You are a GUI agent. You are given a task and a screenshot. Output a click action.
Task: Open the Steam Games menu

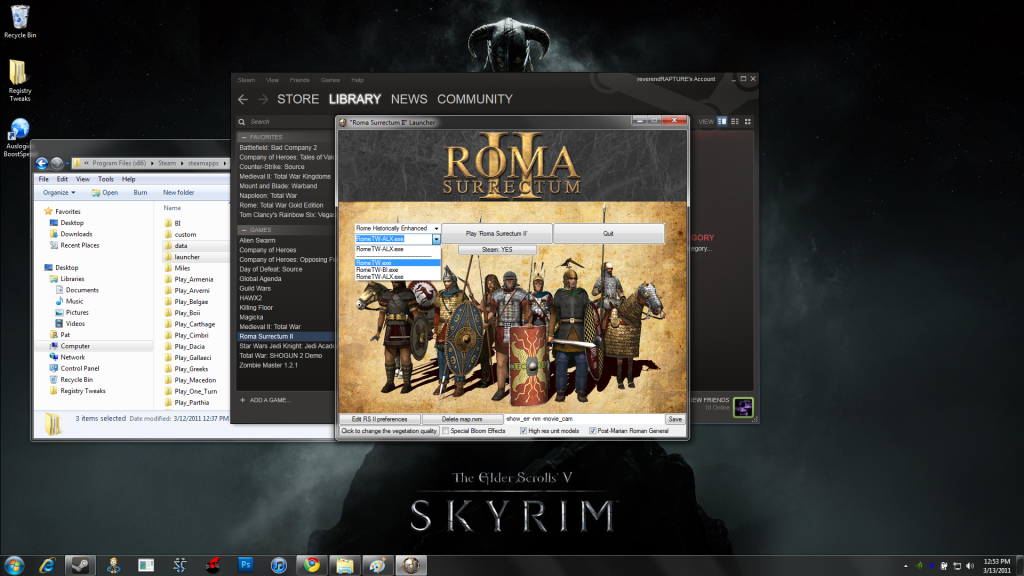point(330,80)
